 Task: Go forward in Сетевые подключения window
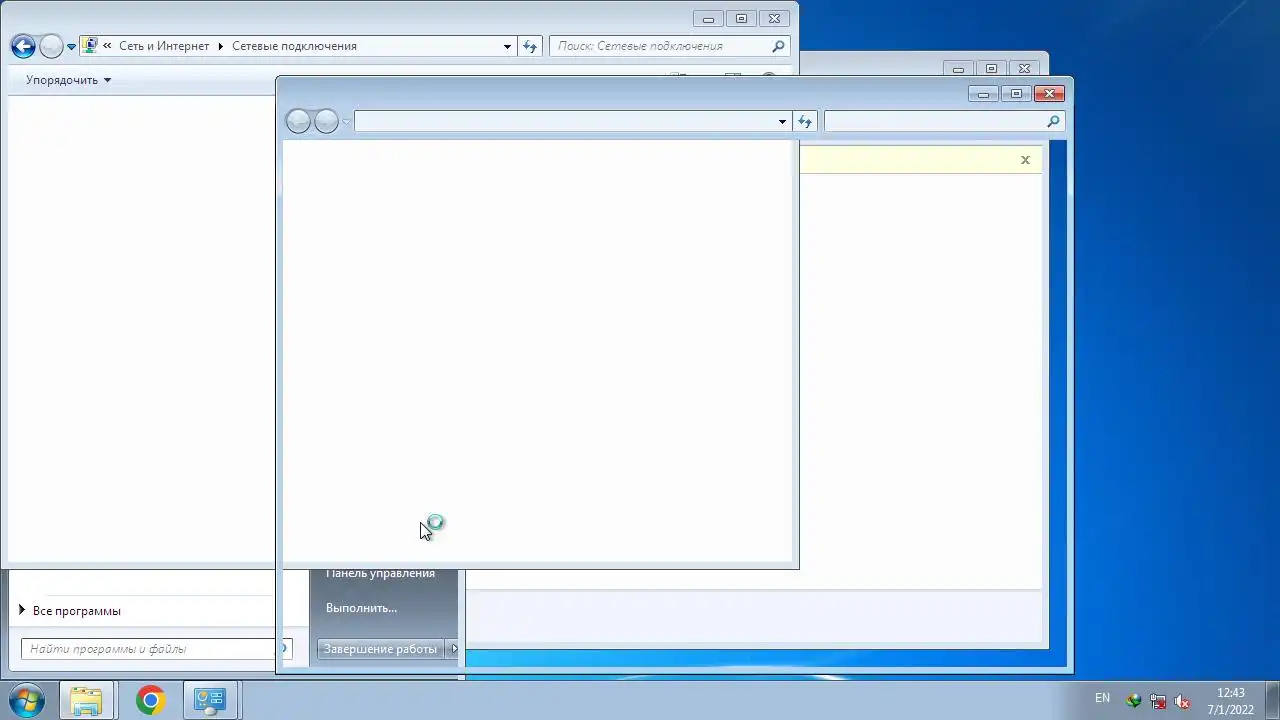[x=51, y=46]
